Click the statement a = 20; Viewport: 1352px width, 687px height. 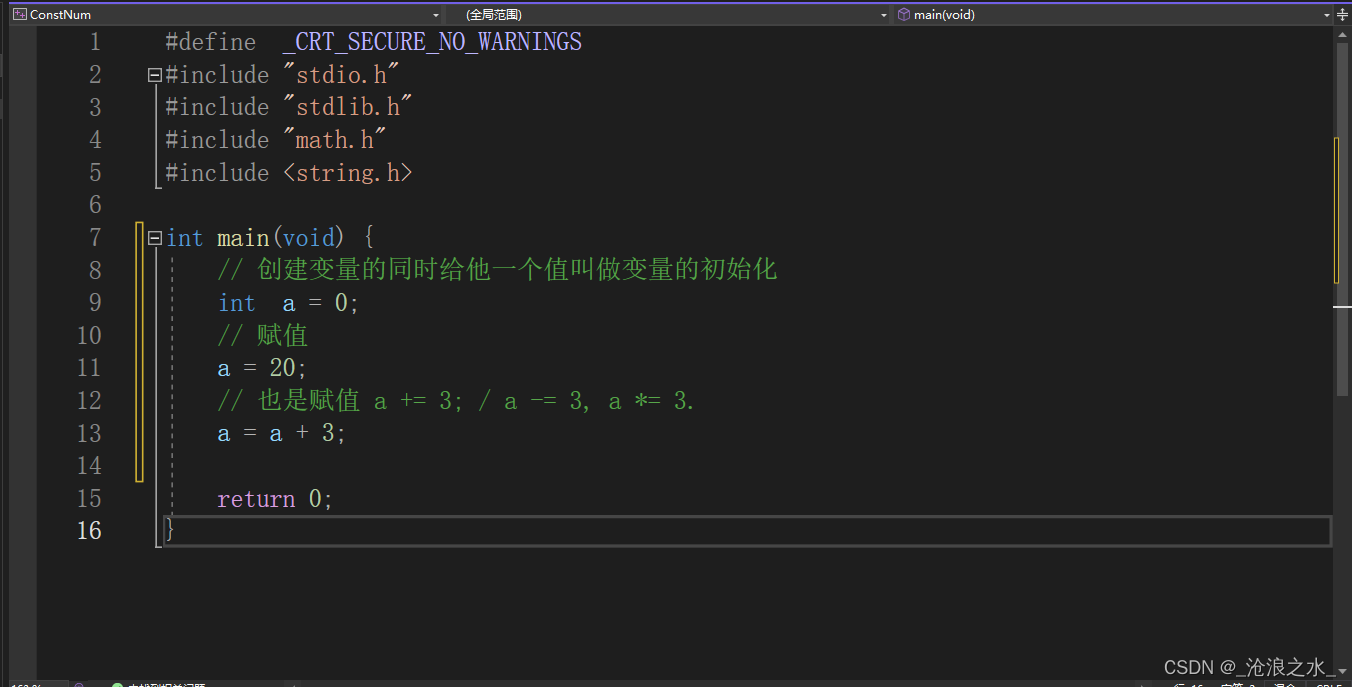262,368
